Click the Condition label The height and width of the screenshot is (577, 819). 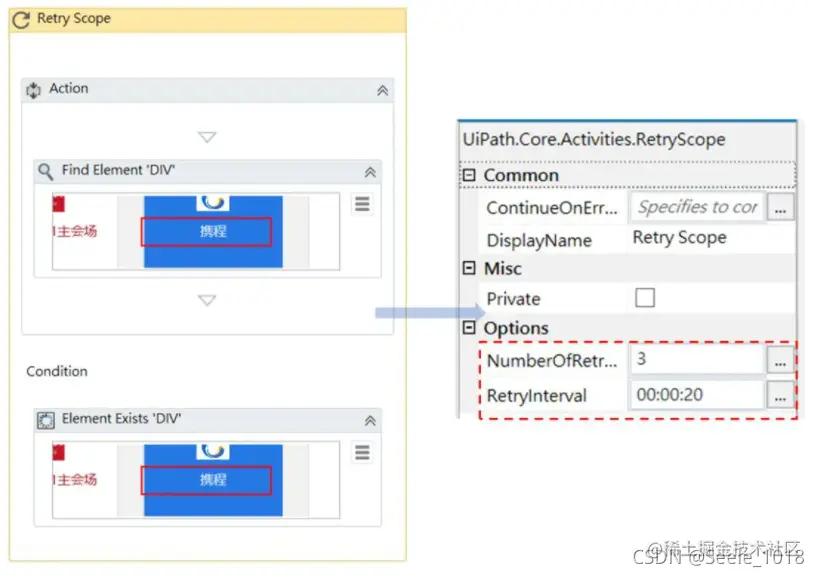pos(57,371)
